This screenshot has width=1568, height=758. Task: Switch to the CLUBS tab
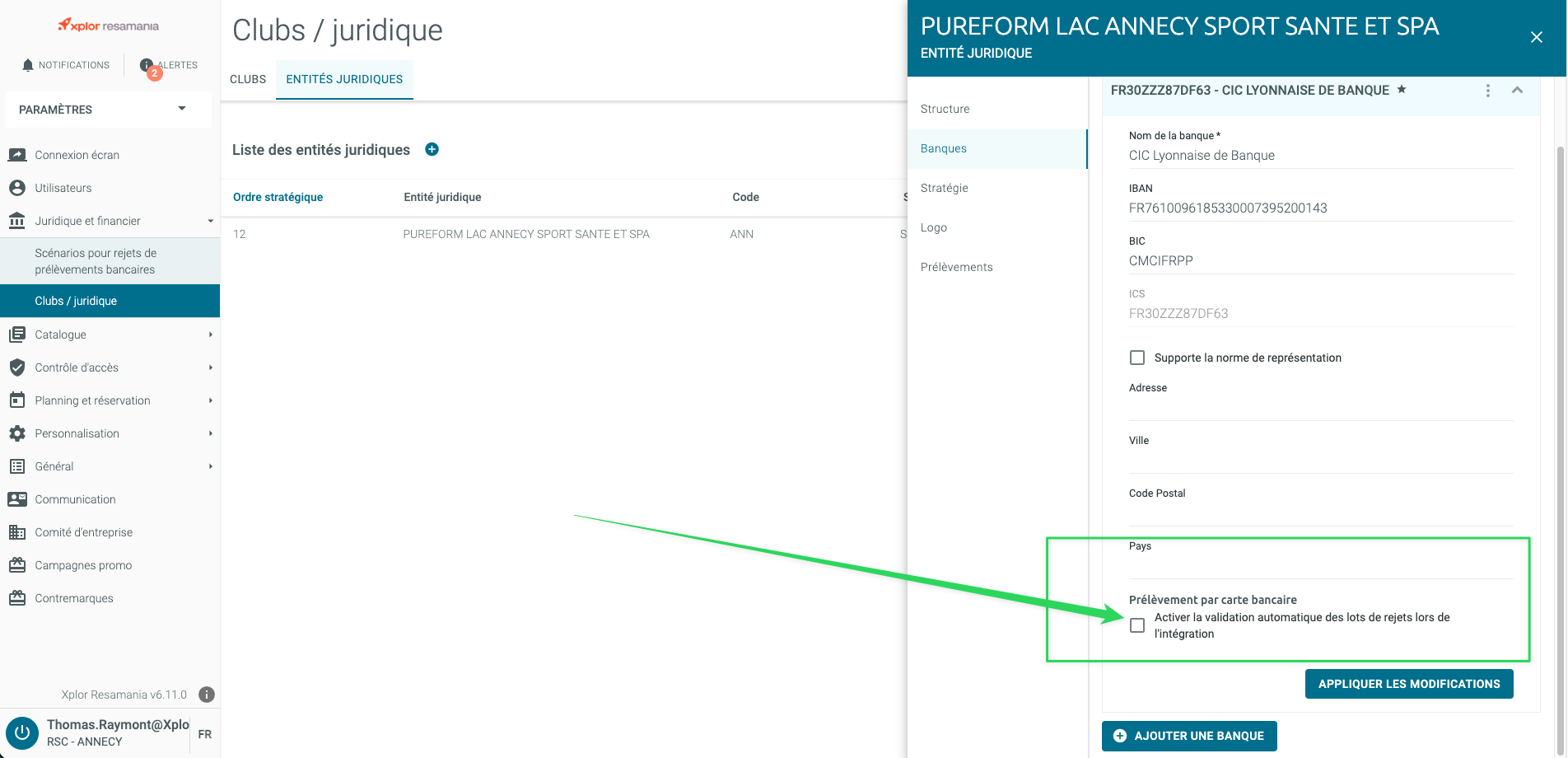coord(248,79)
